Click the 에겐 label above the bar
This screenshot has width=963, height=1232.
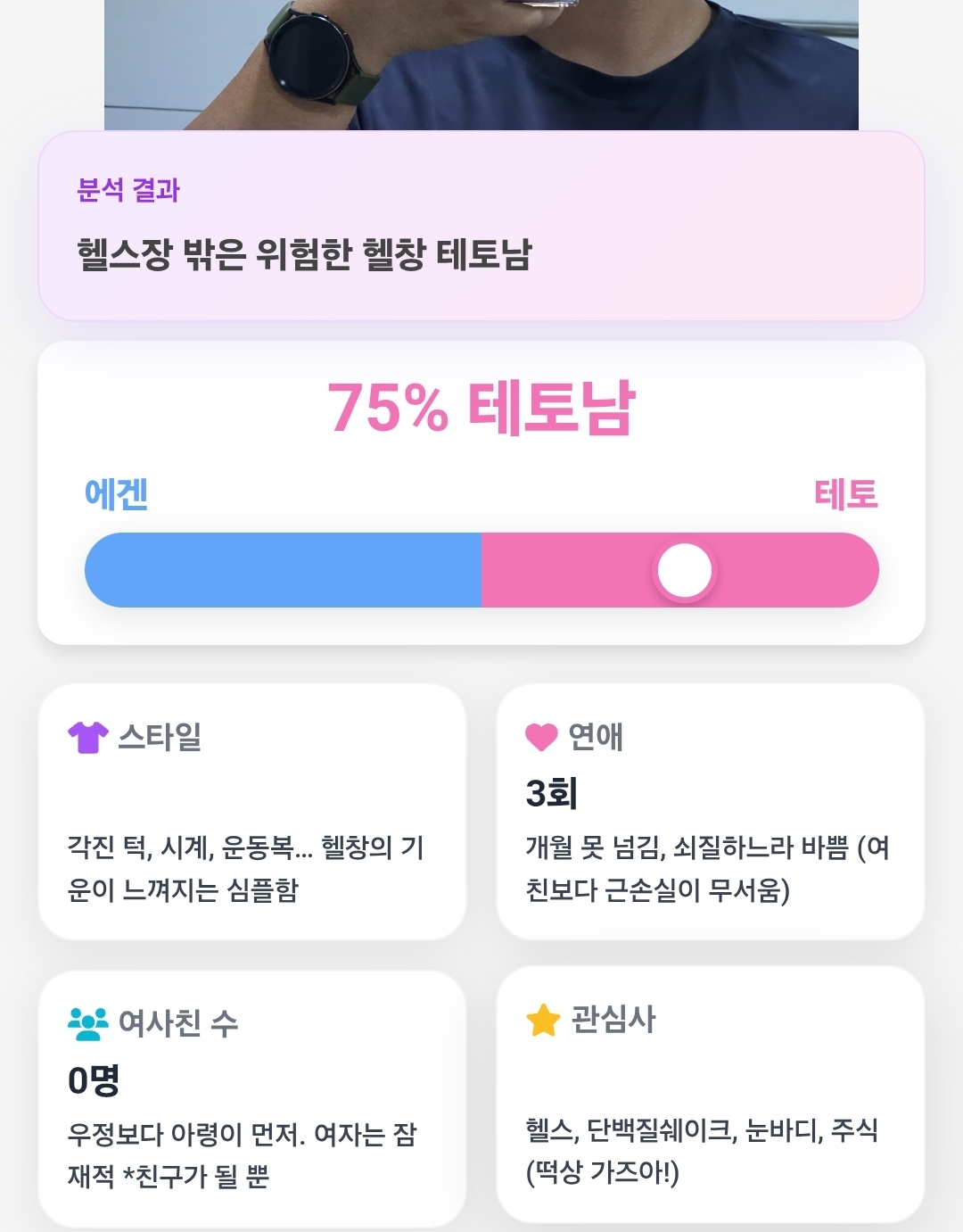point(116,494)
